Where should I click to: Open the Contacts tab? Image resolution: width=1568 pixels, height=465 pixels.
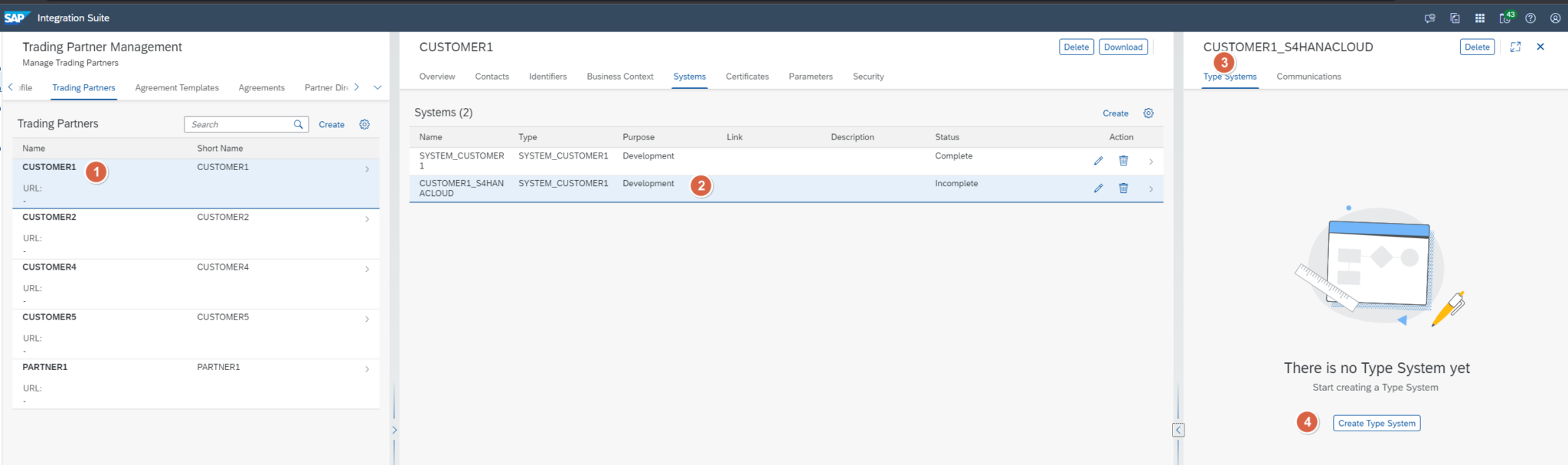point(492,77)
